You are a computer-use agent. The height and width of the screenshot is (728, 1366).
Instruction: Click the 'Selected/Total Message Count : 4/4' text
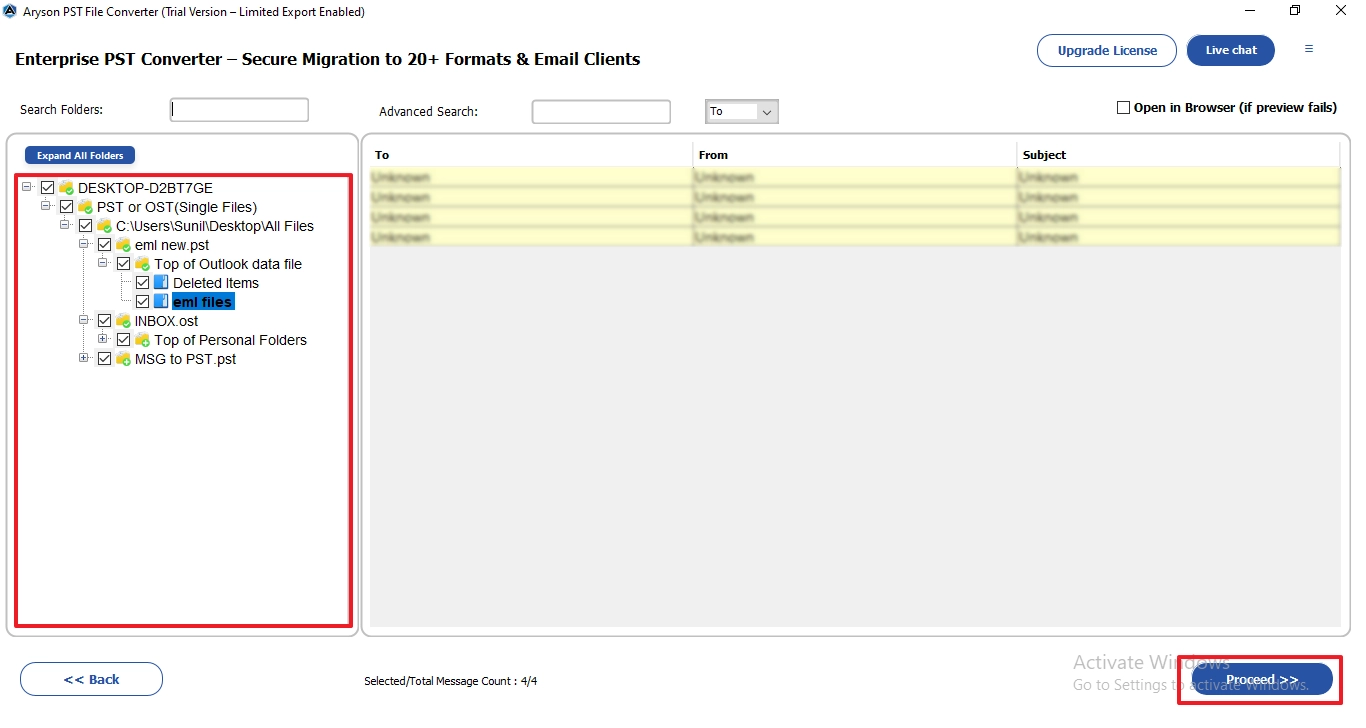click(x=451, y=681)
